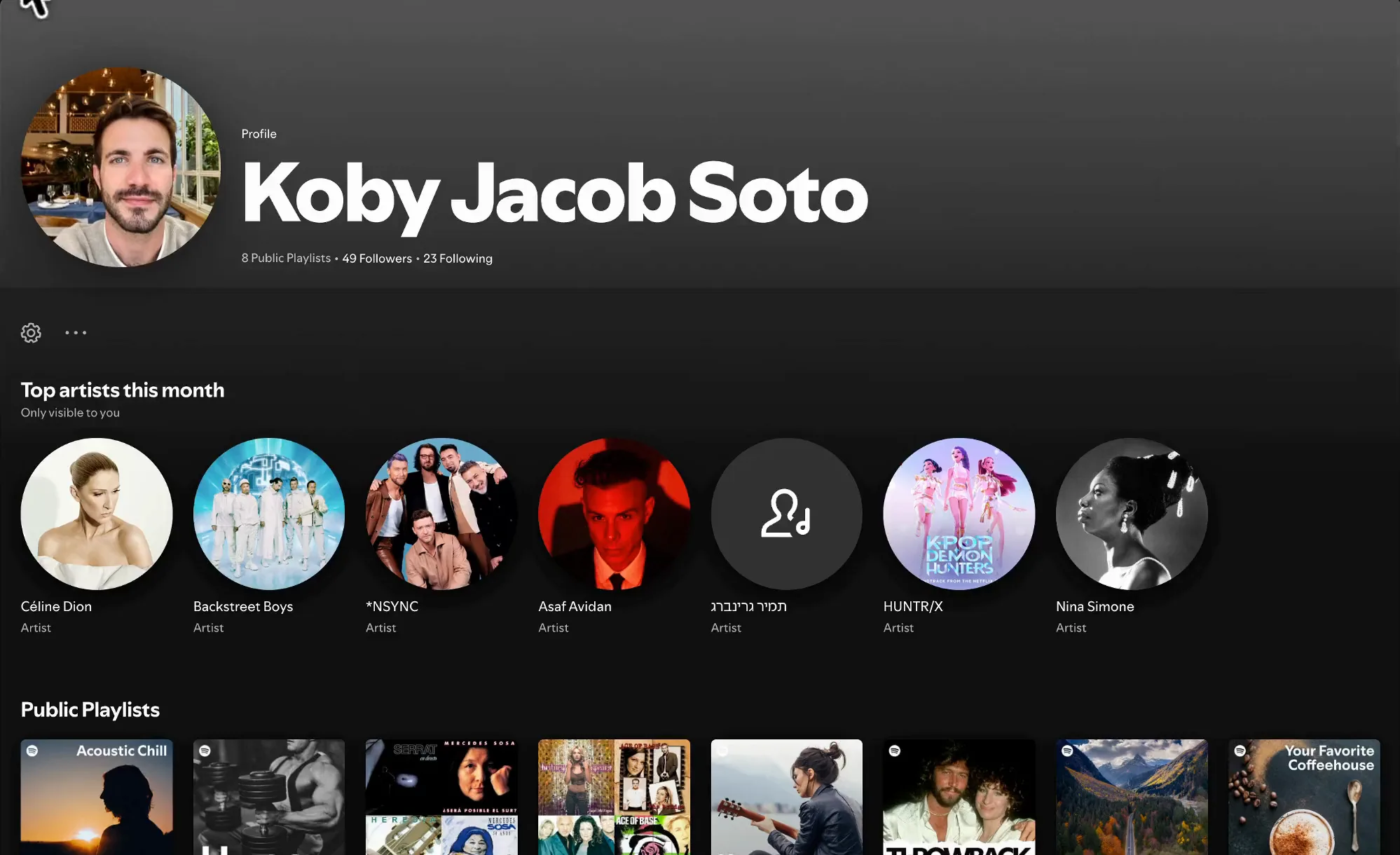This screenshot has height=855, width=1400.
Task: Open the Top artists this month heading
Action: 123,390
